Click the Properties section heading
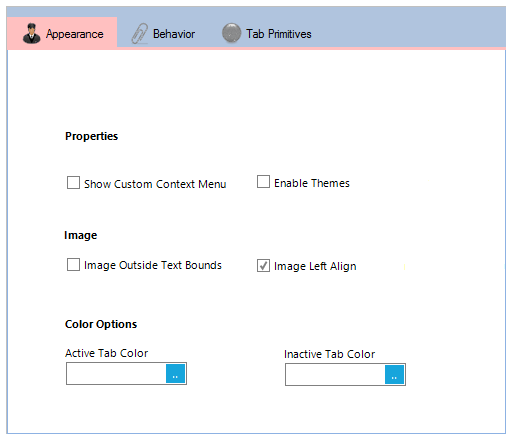Screen dimensions: 513x440 pyautogui.click(x=91, y=136)
